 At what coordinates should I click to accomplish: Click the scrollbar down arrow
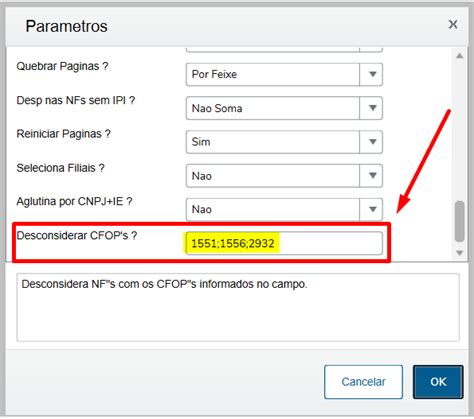[x=460, y=253]
